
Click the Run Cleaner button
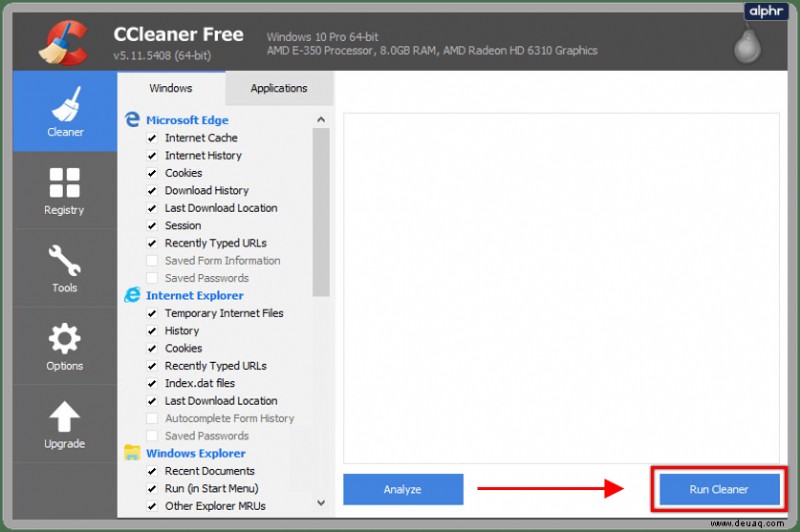pos(719,489)
